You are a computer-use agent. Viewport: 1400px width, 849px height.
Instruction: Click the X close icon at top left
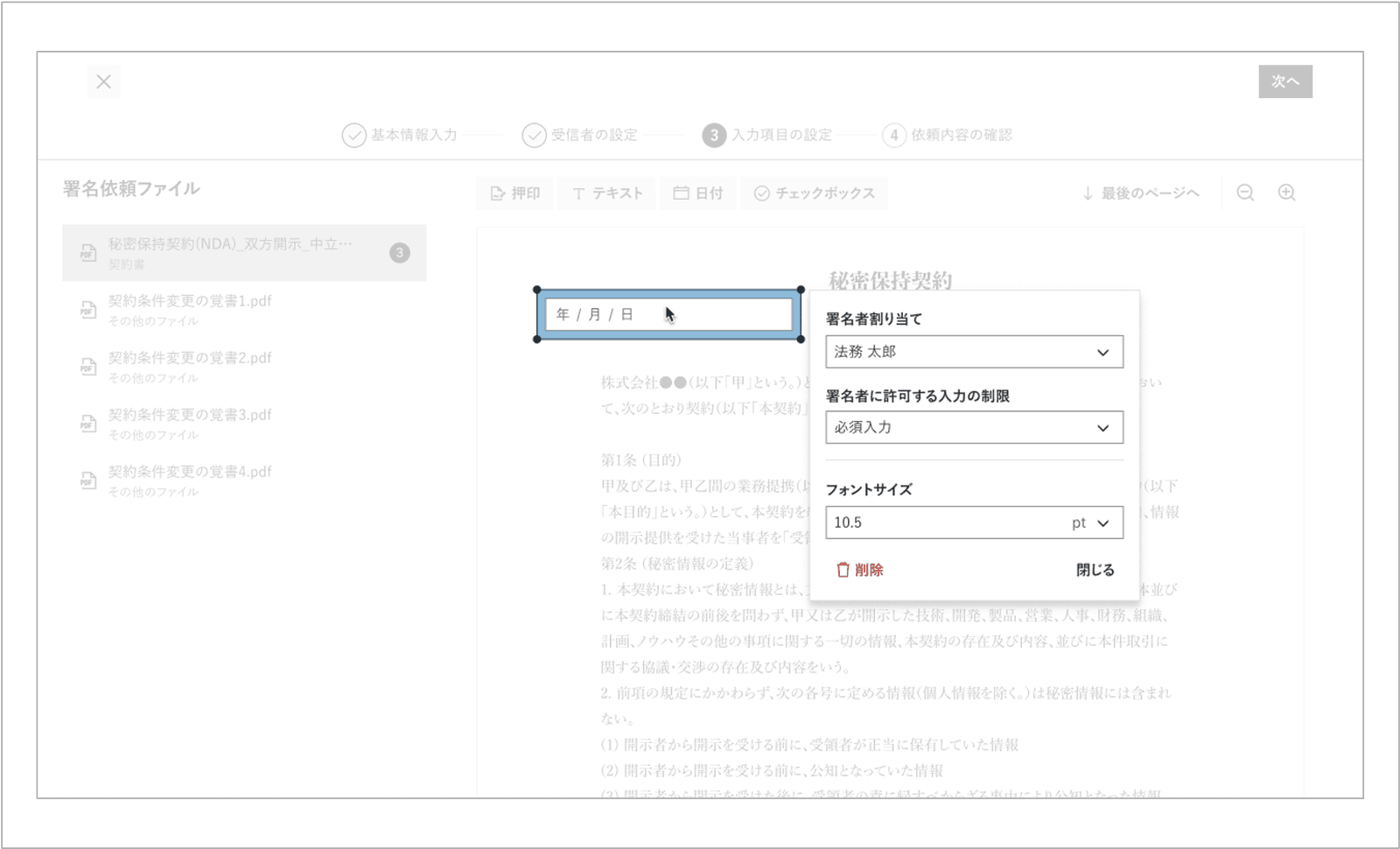[104, 81]
